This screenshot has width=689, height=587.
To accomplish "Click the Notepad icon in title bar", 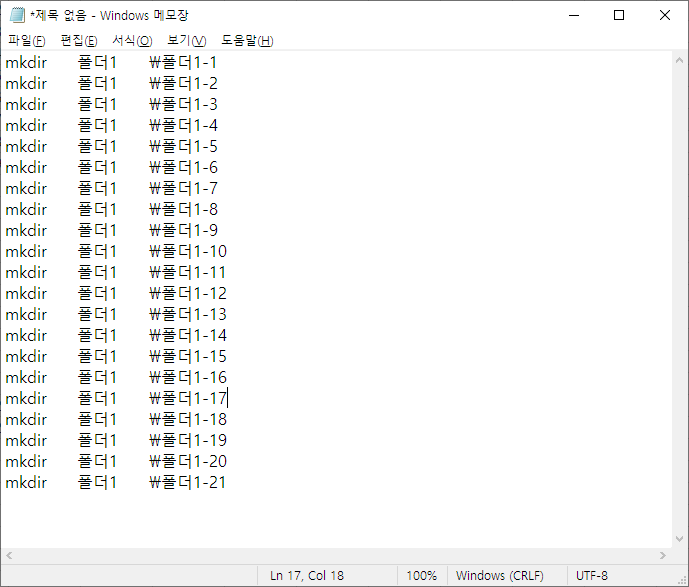I will [x=17, y=15].
